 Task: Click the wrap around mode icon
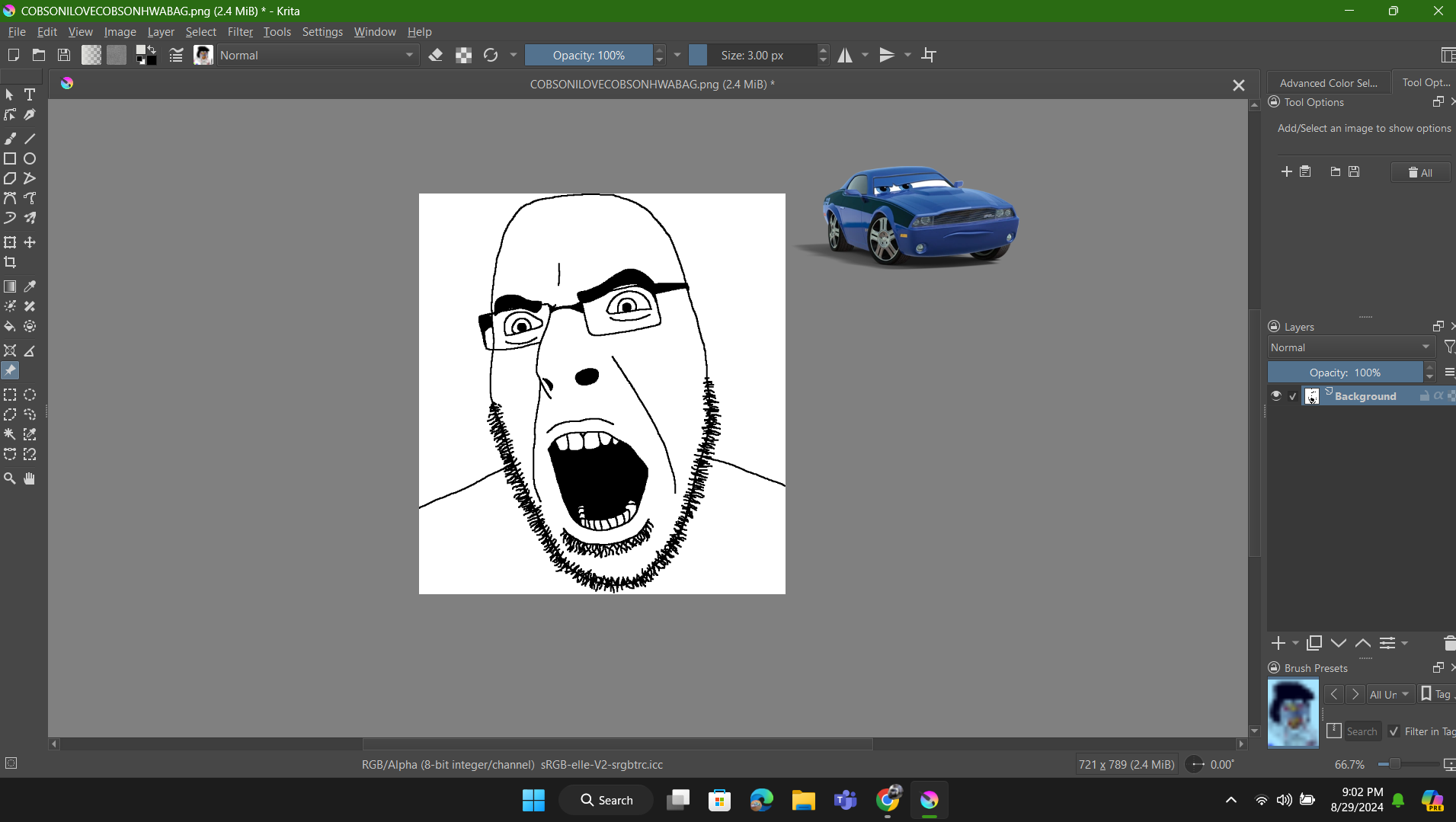coord(929,55)
